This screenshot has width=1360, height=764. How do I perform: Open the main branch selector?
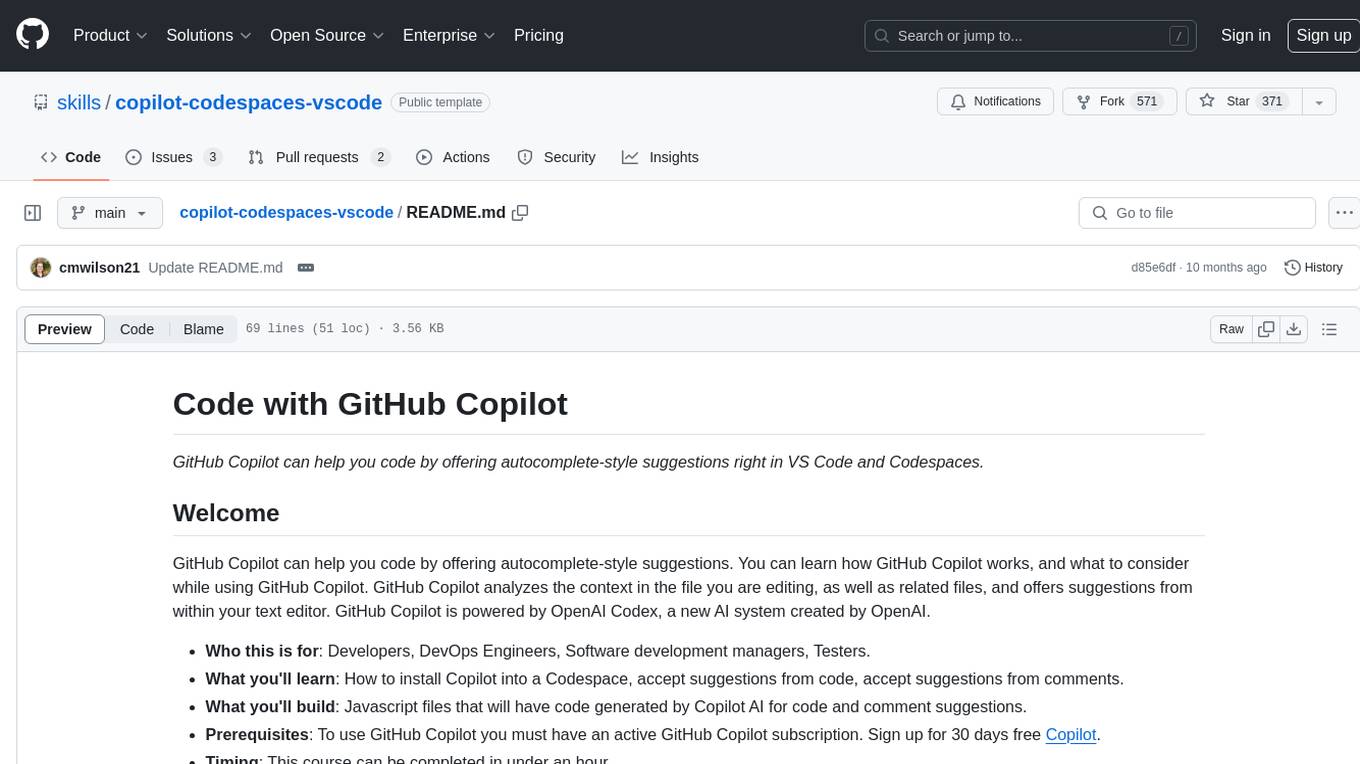[109, 213]
